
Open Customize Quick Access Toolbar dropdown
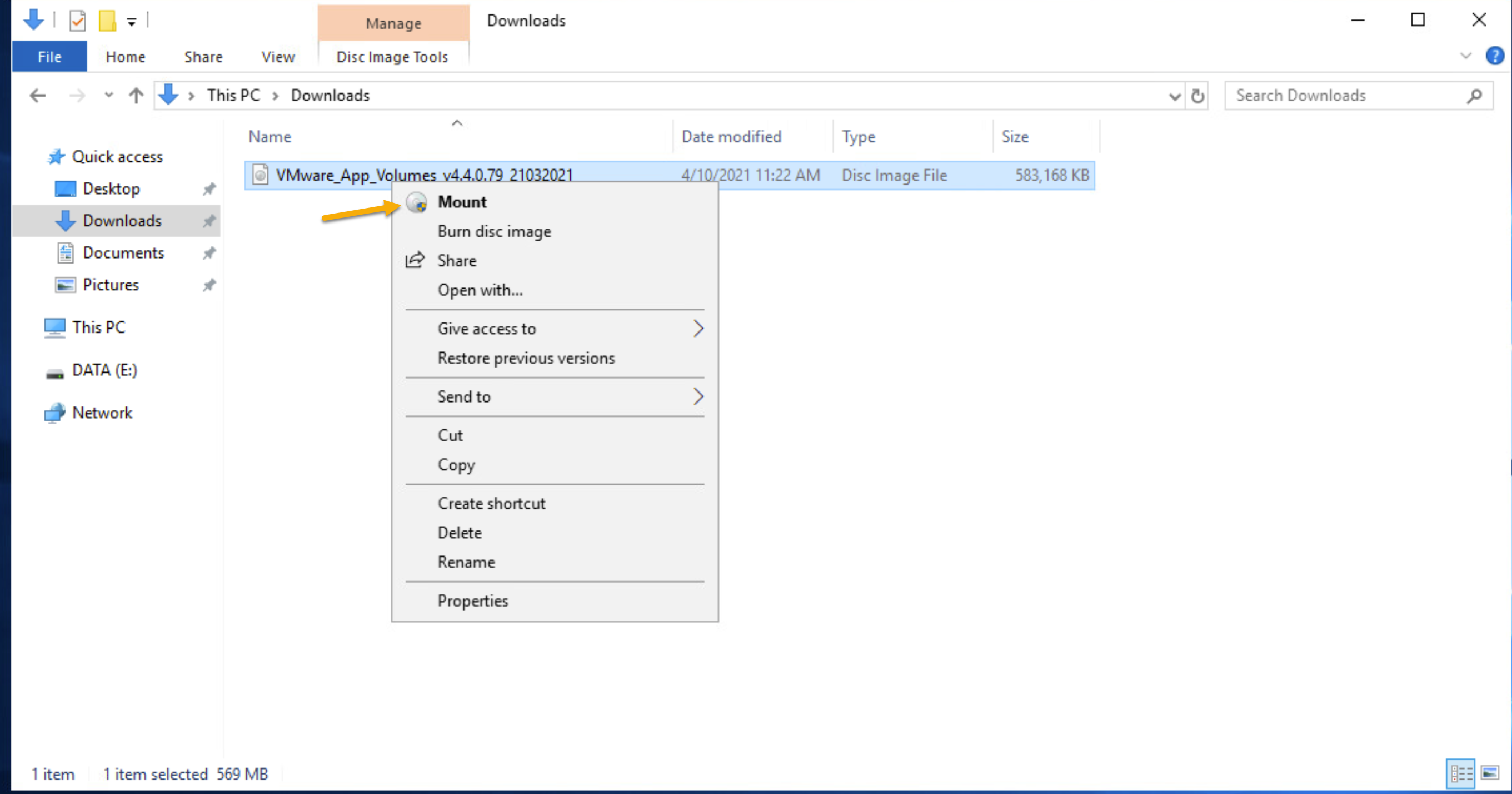(x=132, y=22)
